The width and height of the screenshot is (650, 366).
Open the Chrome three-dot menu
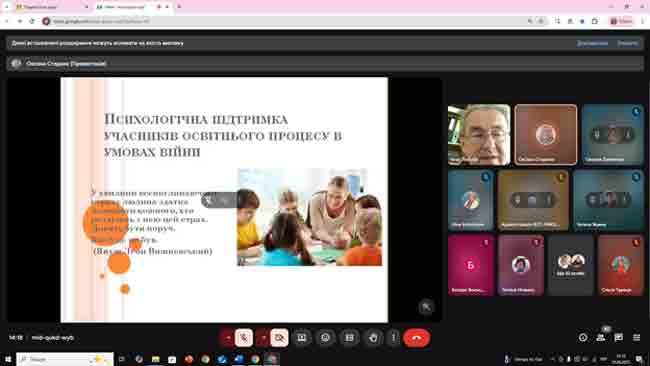click(x=643, y=21)
